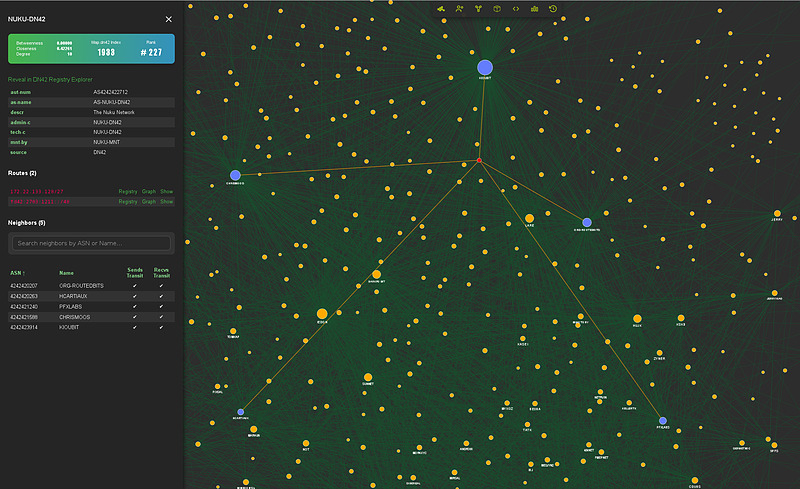
Task: Click Show for the fd42 IPv6 route
Action: coord(167,201)
